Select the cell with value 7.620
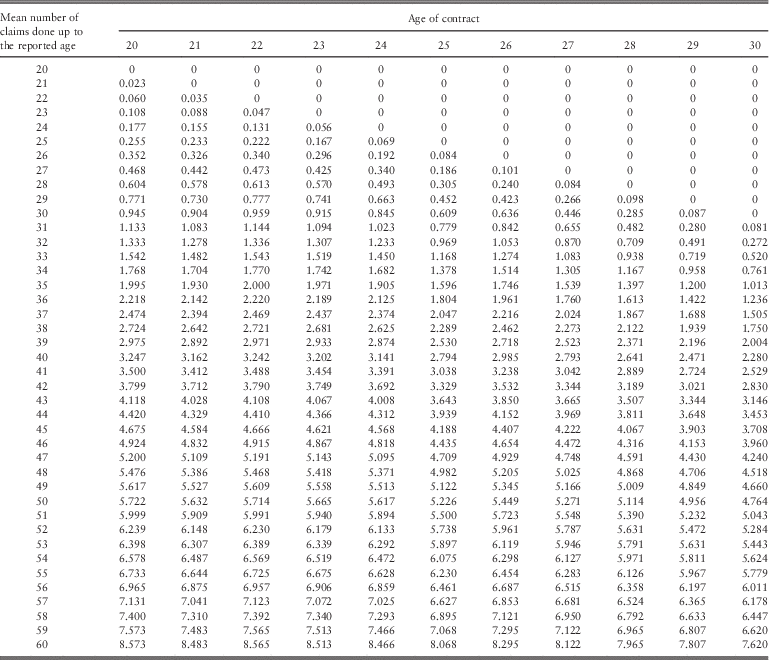The image size is (769, 660). 753,648
